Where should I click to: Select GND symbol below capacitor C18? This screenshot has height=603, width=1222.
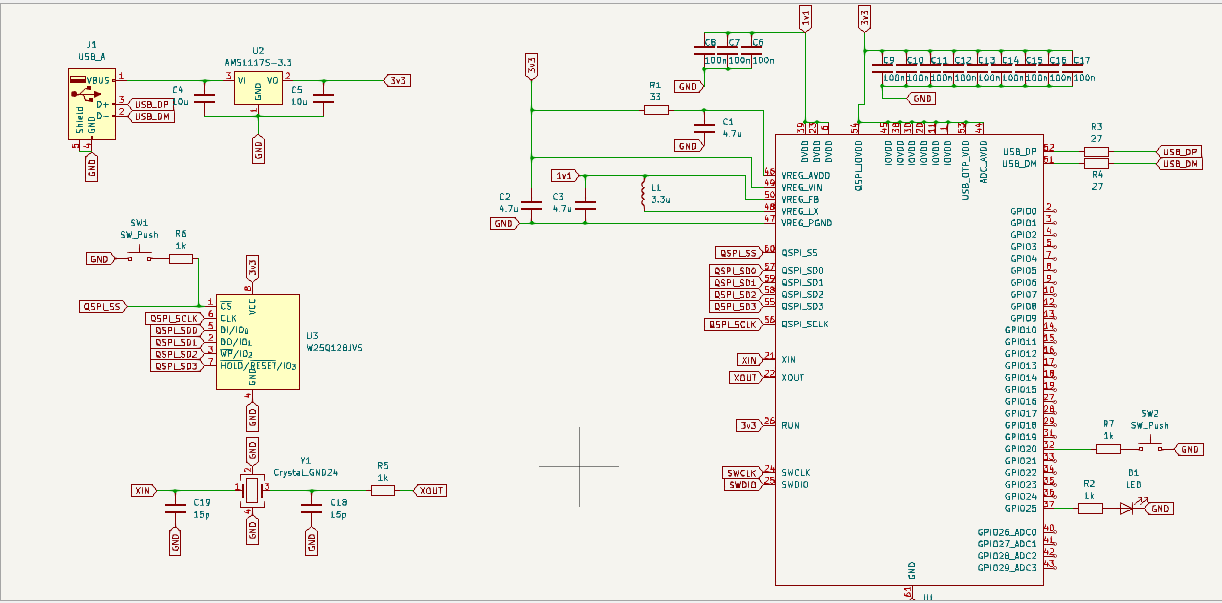coord(311,543)
